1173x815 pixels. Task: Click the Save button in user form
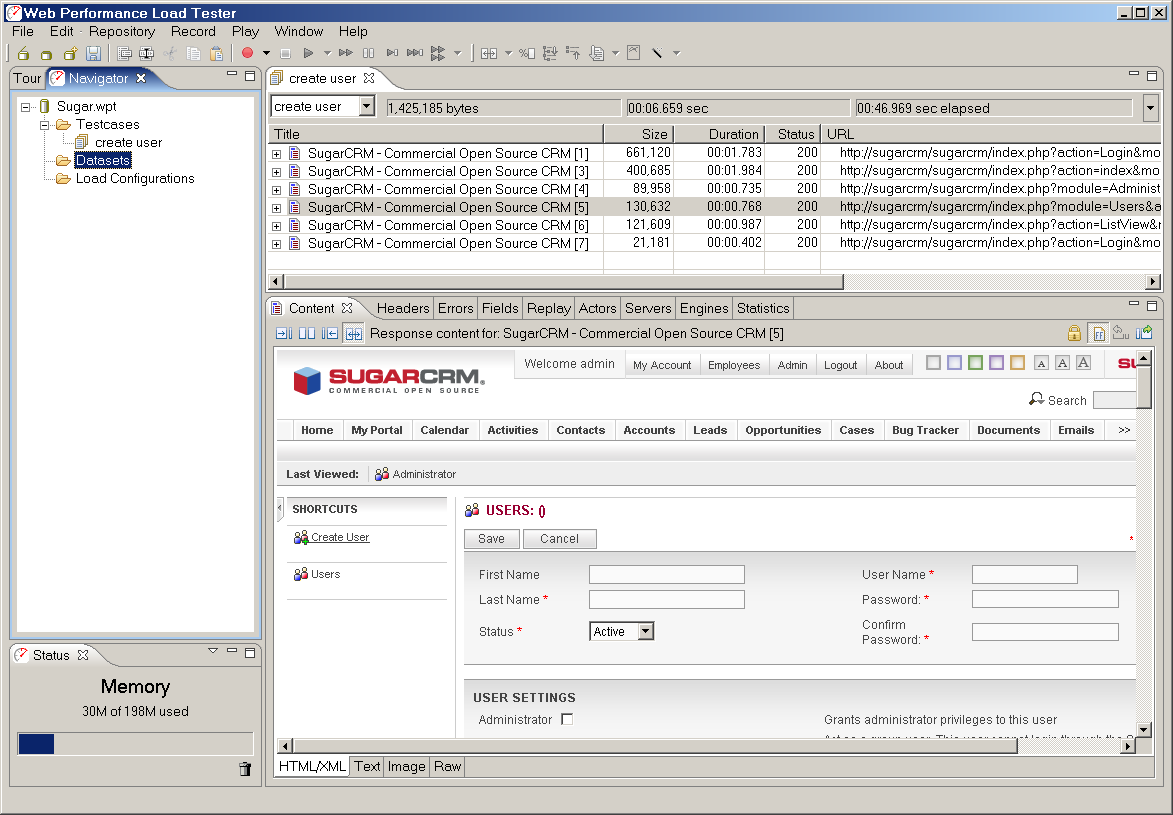pos(491,539)
